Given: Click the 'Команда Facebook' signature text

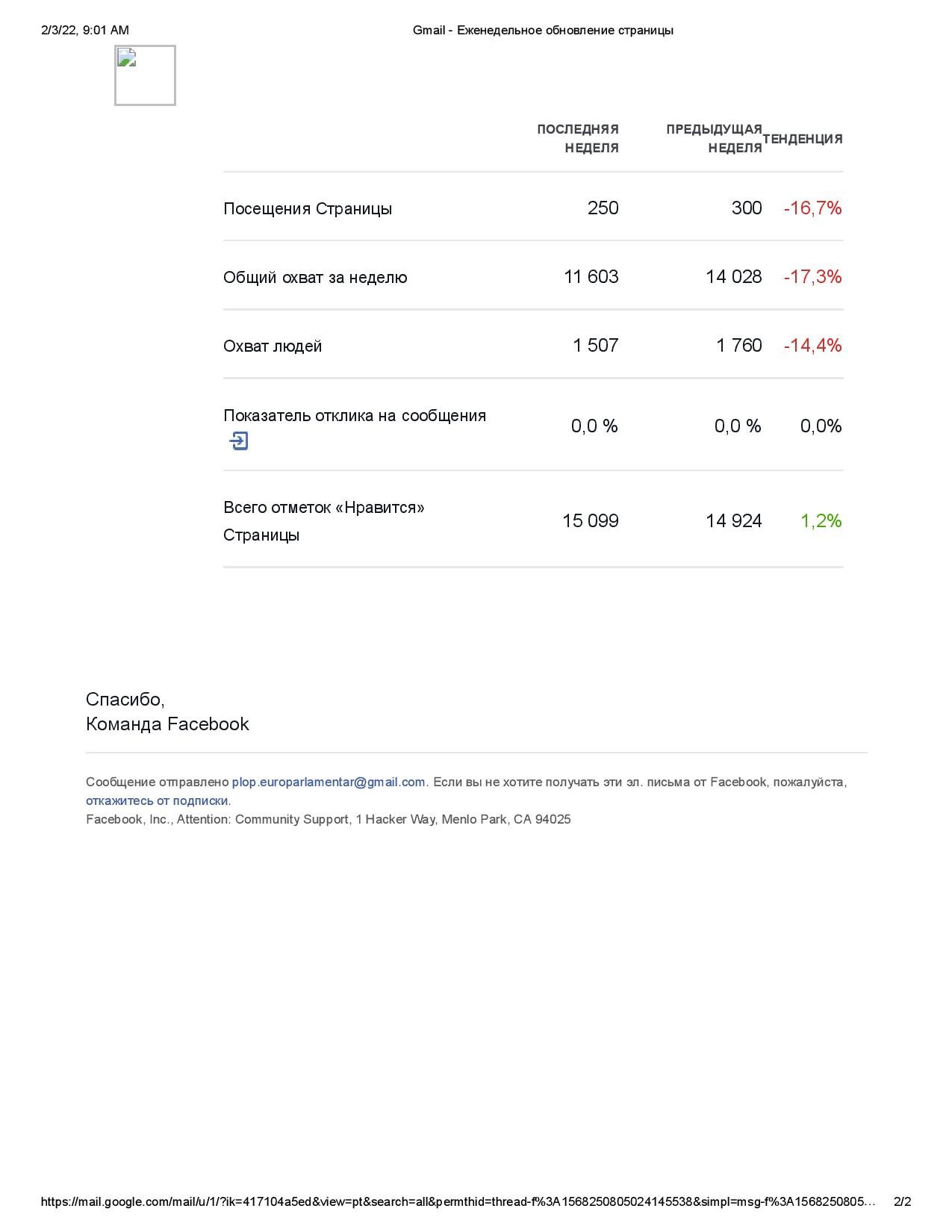Looking at the screenshot, I should tap(167, 724).
